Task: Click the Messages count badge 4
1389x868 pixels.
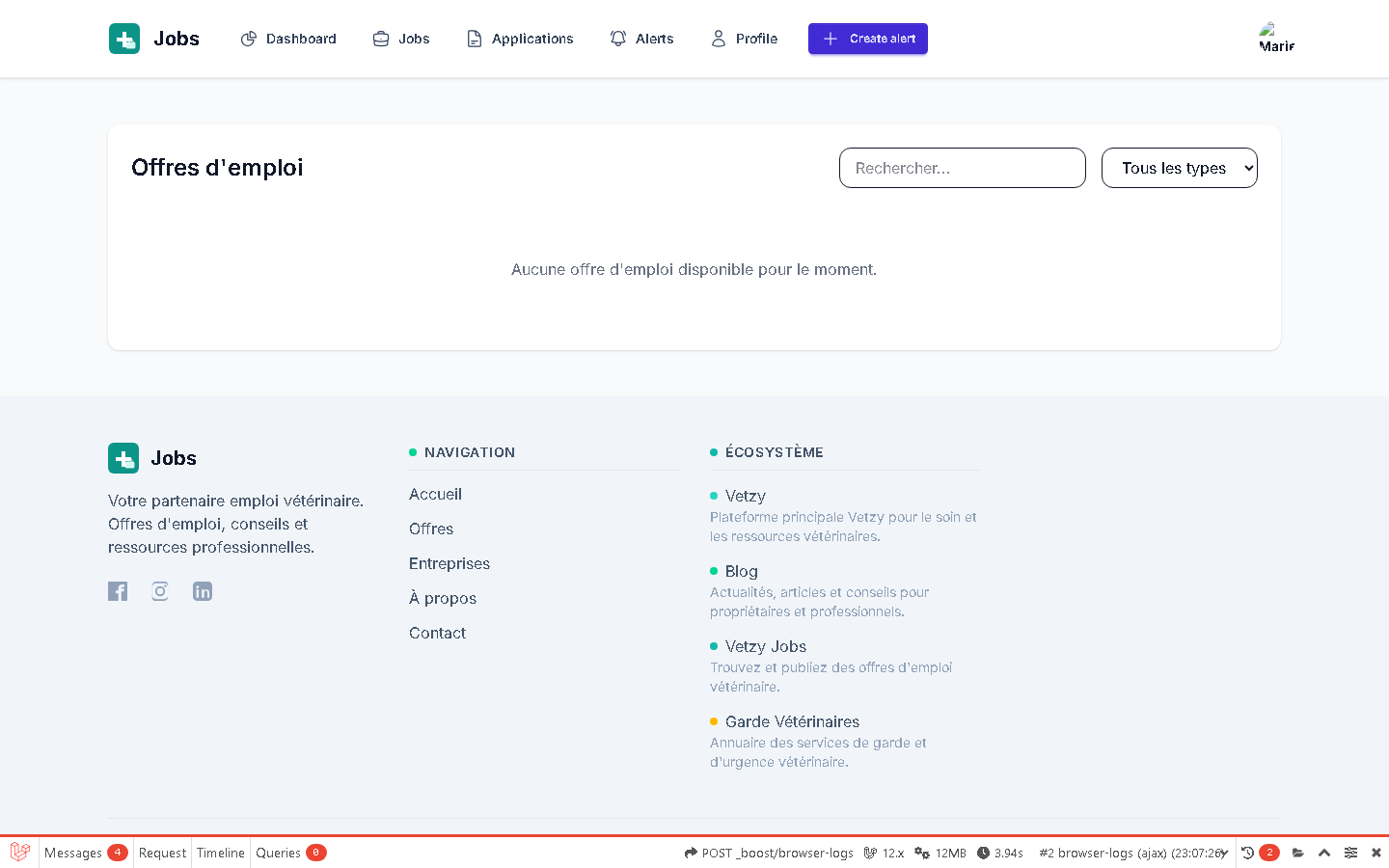Action: click(x=118, y=853)
